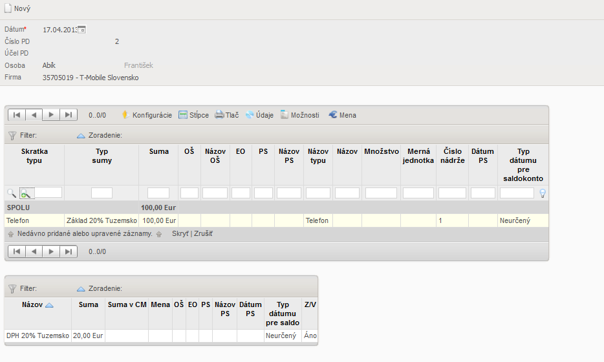Open Možnosti options

tap(300, 115)
